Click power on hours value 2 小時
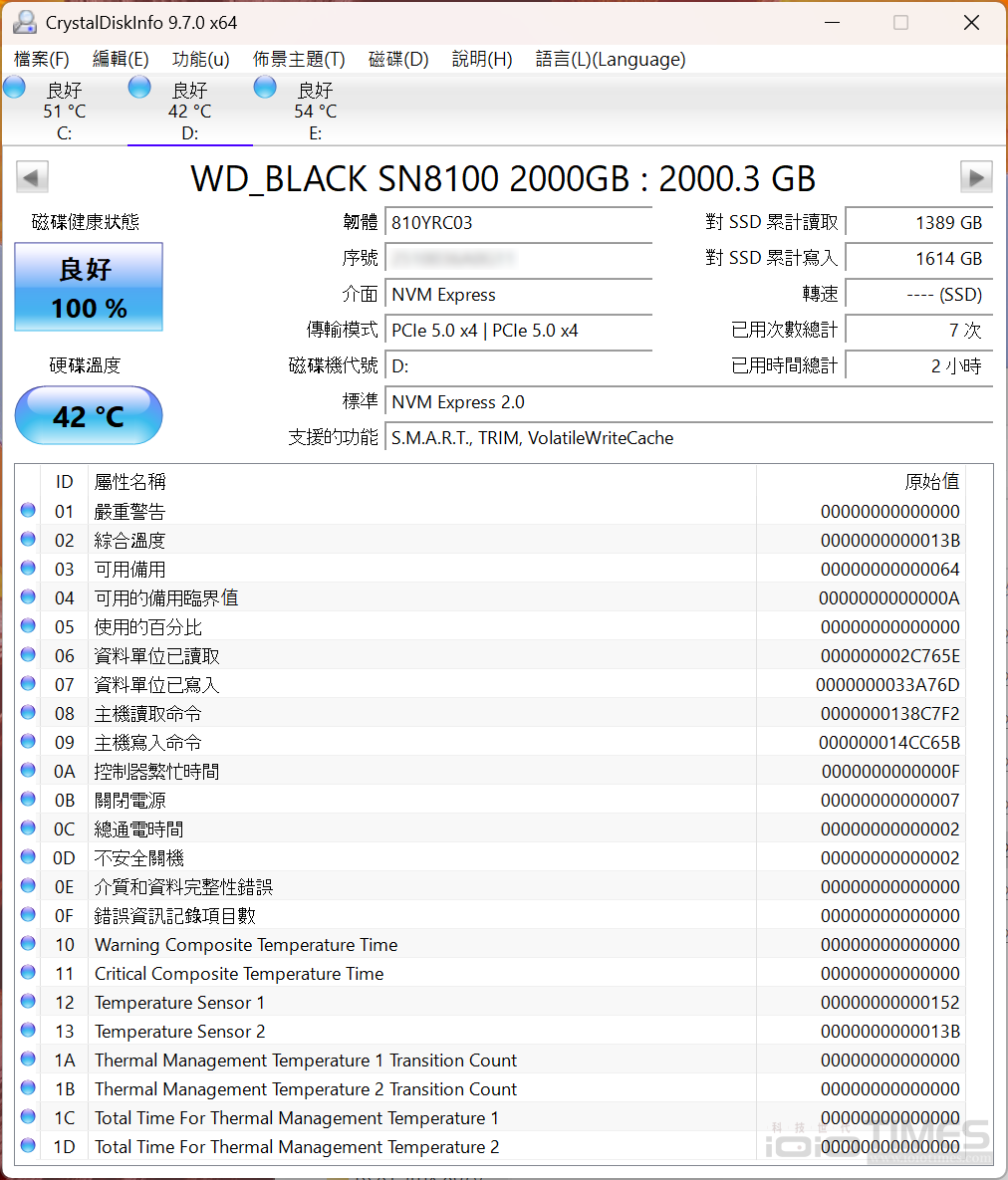1008x1180 pixels. (919, 366)
